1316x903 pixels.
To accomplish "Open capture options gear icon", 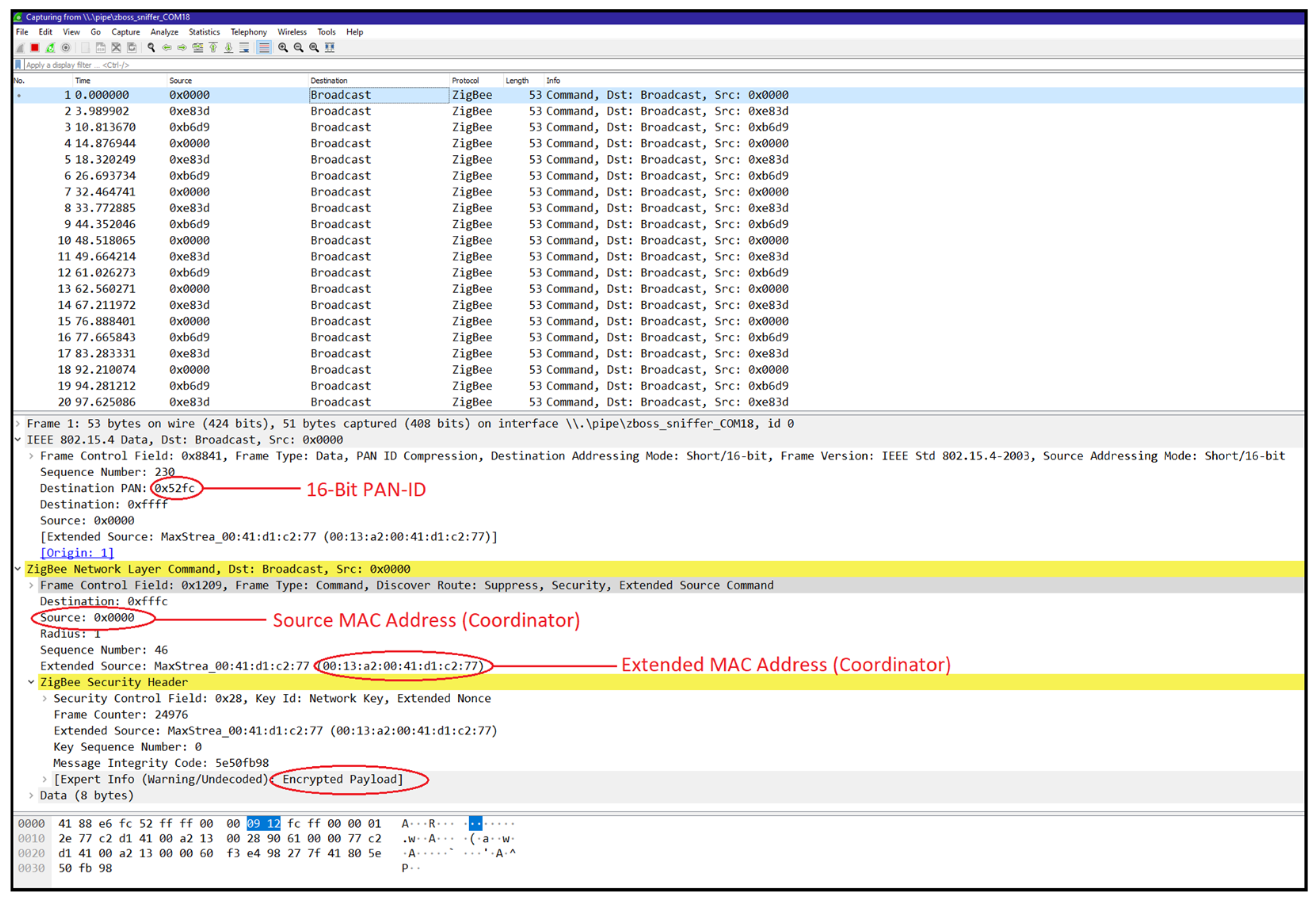I will 66,48.
